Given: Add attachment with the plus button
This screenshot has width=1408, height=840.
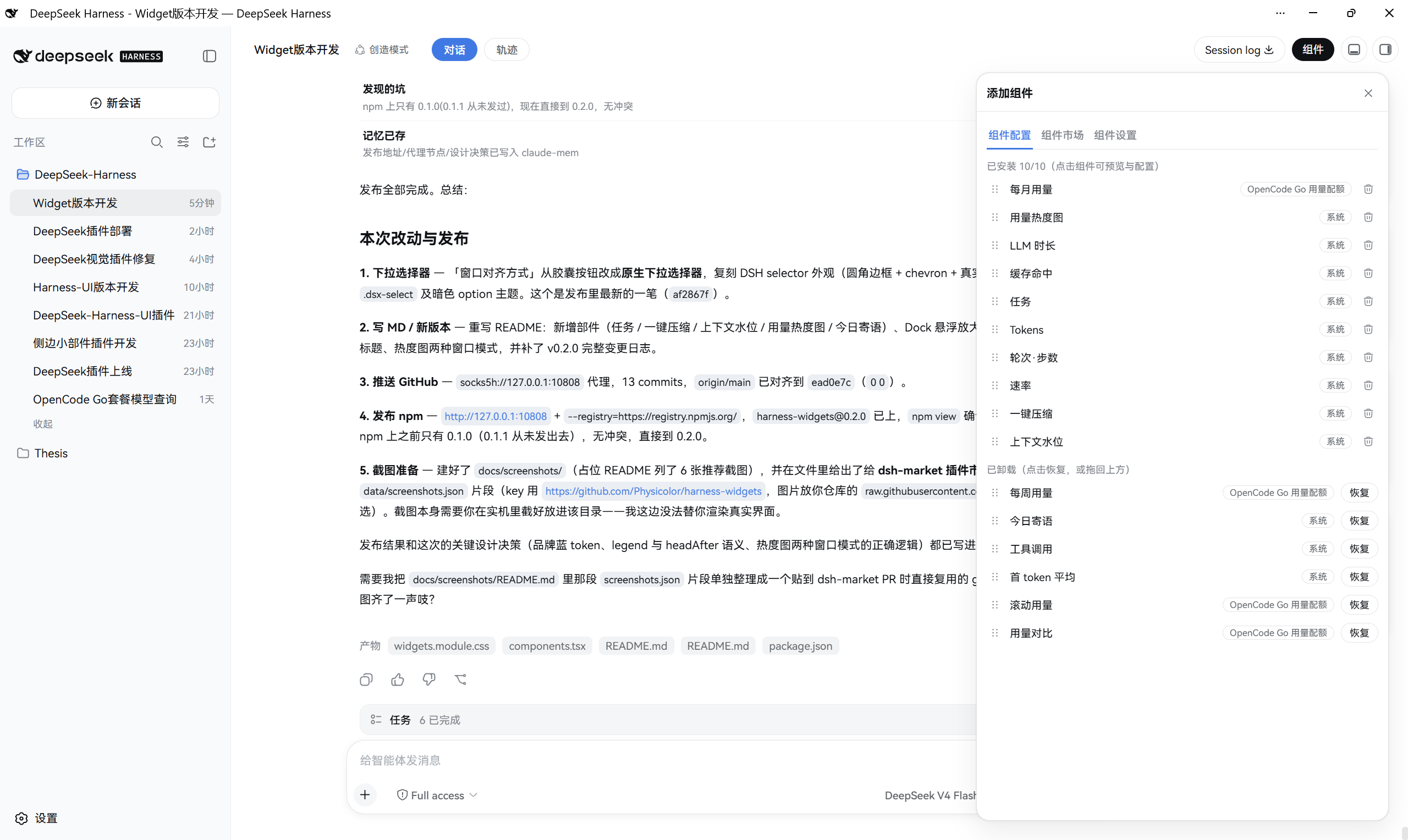Looking at the screenshot, I should tap(365, 795).
